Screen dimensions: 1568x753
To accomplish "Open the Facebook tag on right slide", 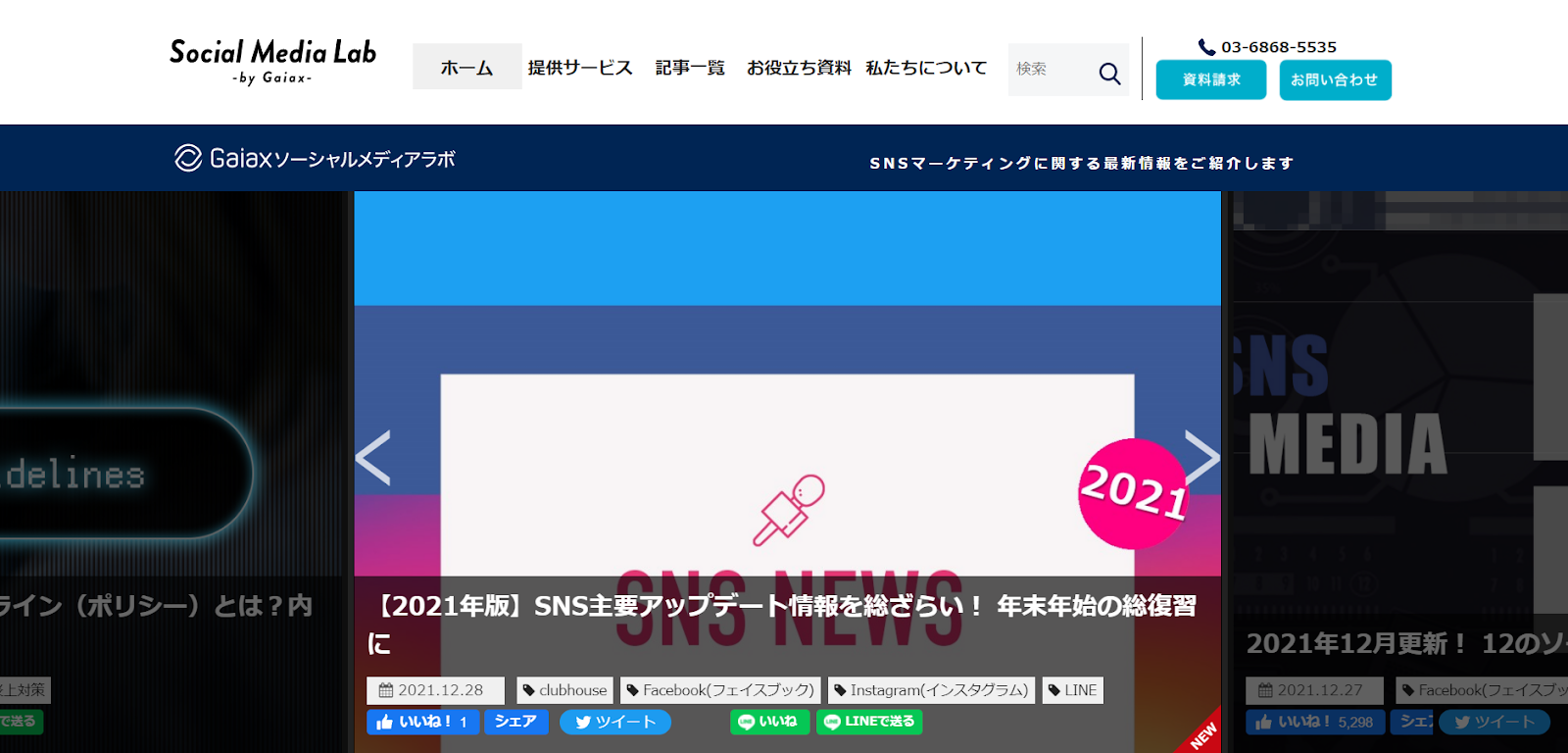I will pos(1482,690).
